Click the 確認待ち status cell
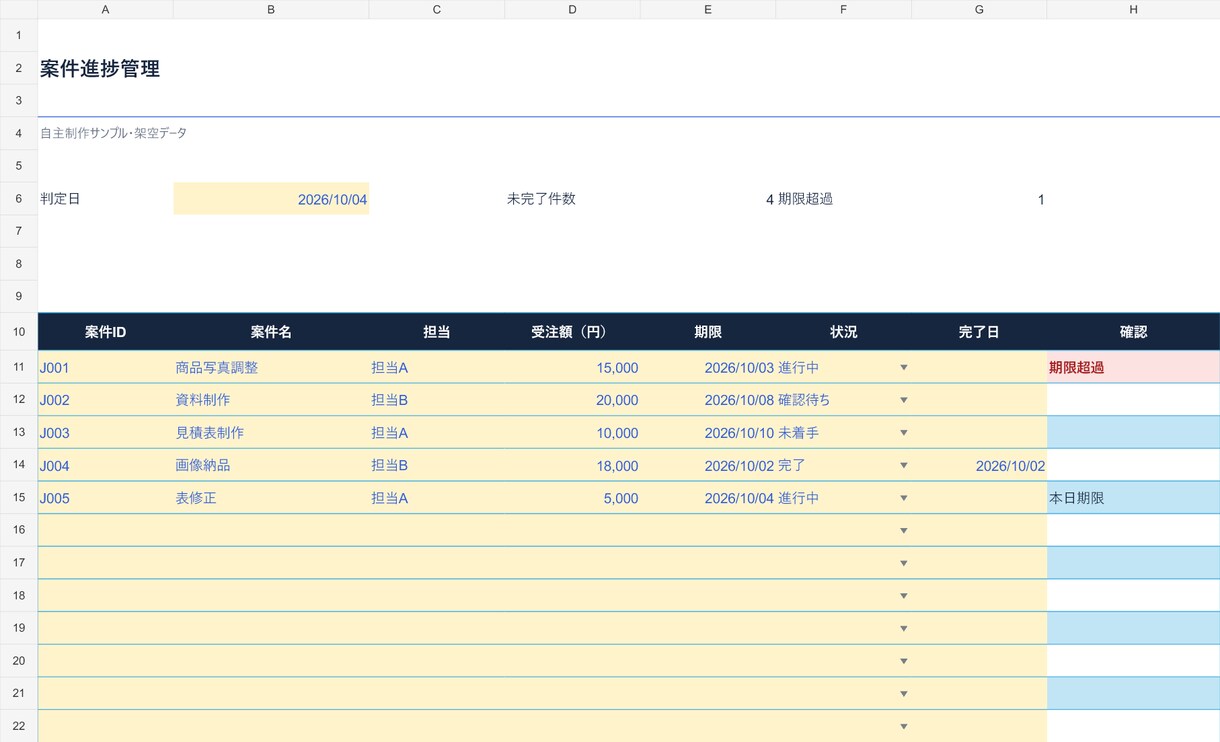1220x742 pixels. click(844, 400)
